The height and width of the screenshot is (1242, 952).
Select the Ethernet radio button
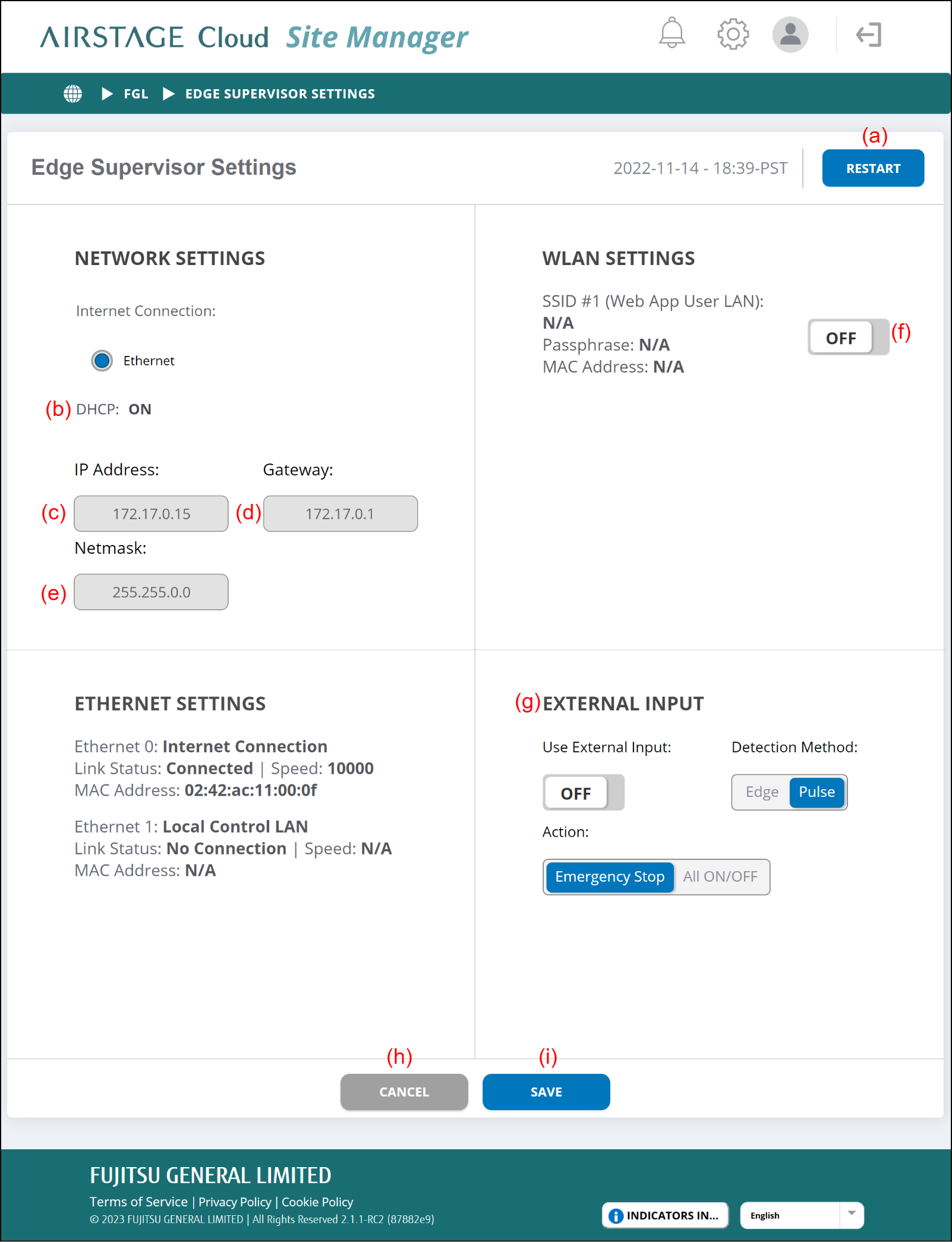click(102, 361)
